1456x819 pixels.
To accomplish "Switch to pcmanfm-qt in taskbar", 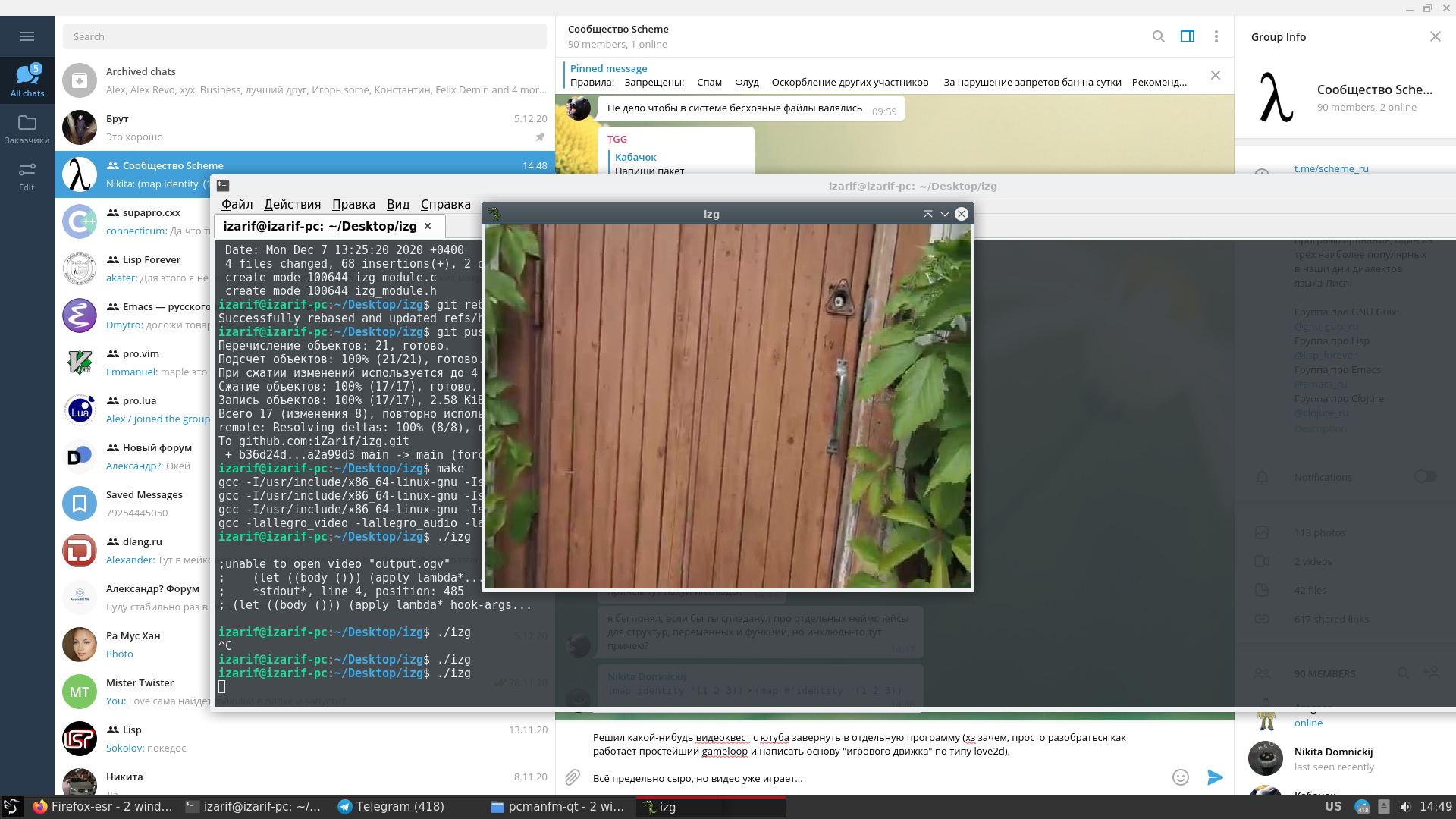I will [558, 806].
